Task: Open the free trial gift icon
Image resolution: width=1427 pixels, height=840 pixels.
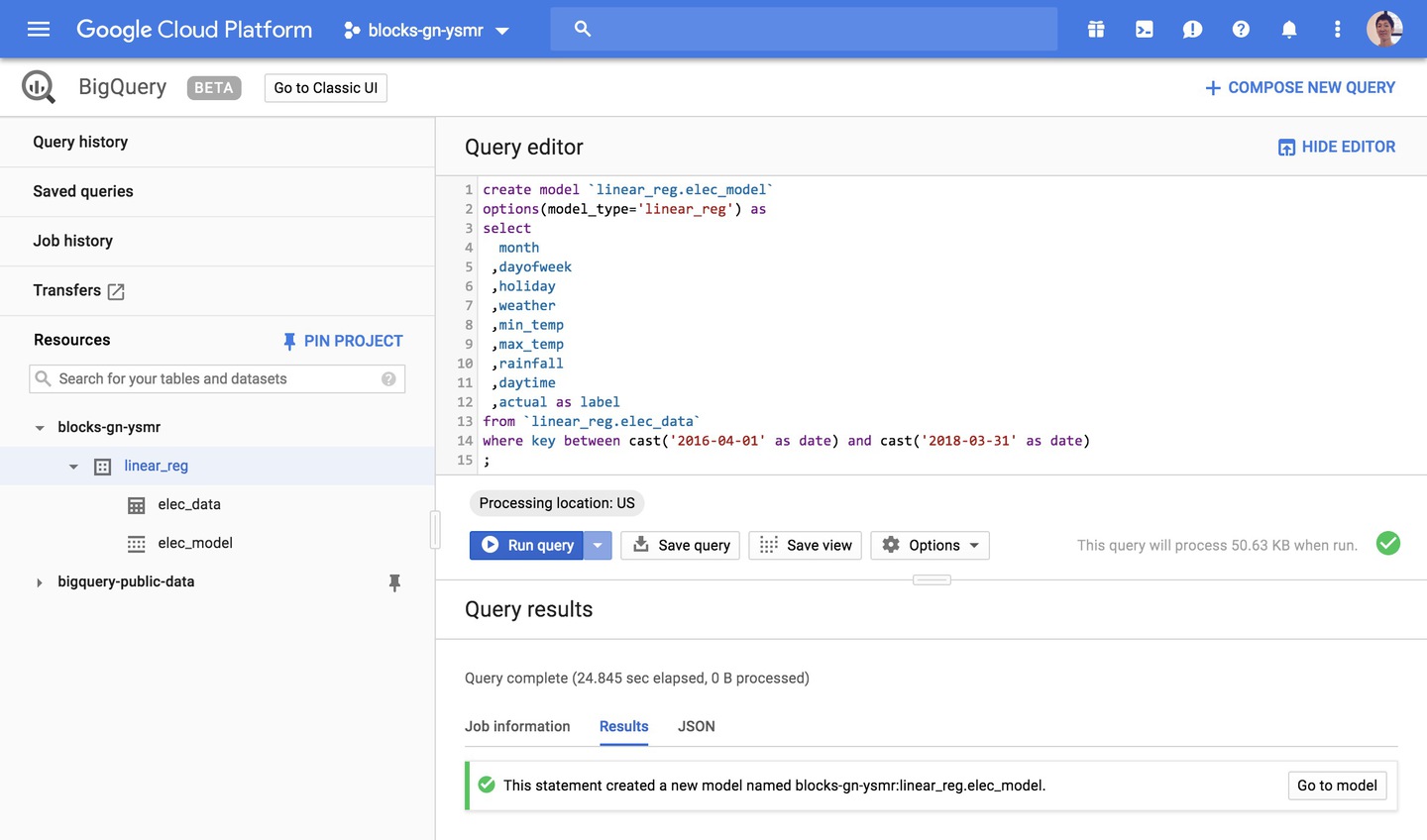Action: pos(1096,30)
